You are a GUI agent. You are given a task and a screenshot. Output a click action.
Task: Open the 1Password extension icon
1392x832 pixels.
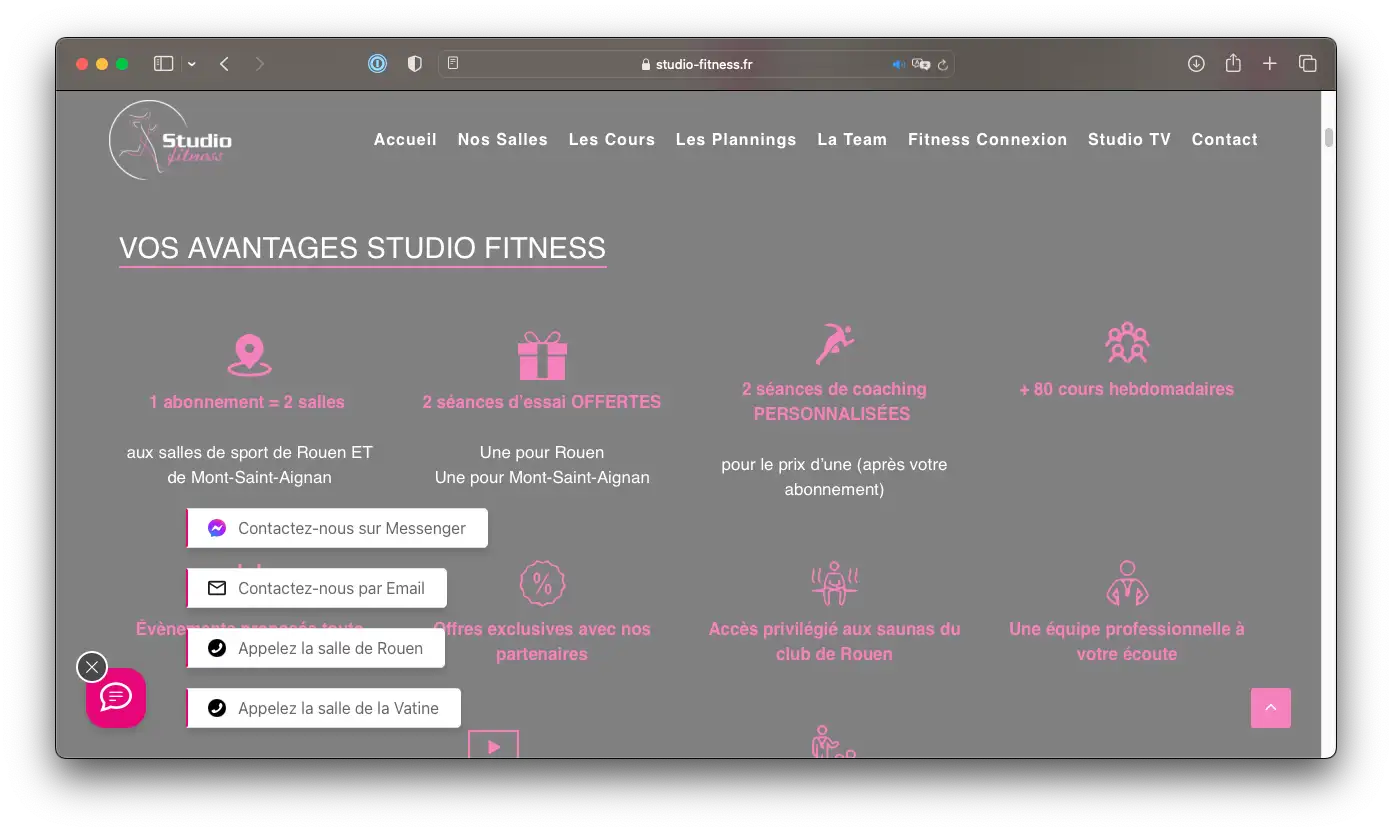pos(378,64)
